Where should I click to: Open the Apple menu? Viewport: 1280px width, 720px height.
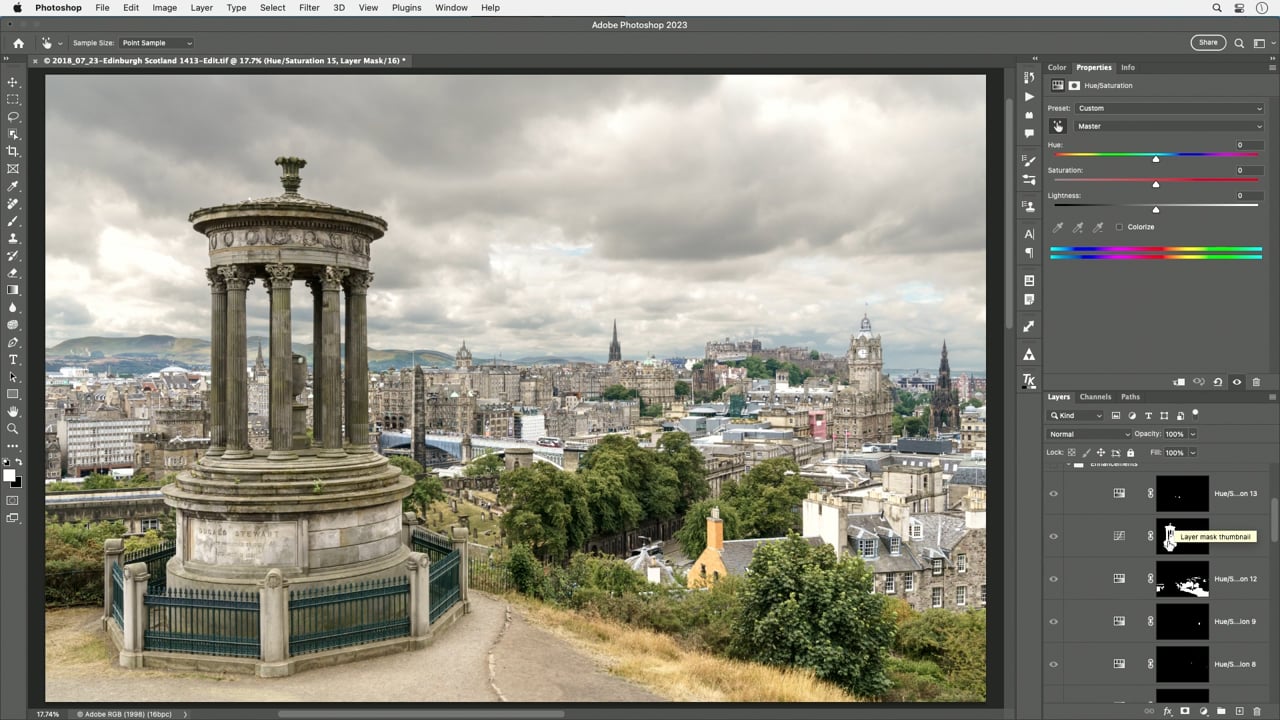17,8
